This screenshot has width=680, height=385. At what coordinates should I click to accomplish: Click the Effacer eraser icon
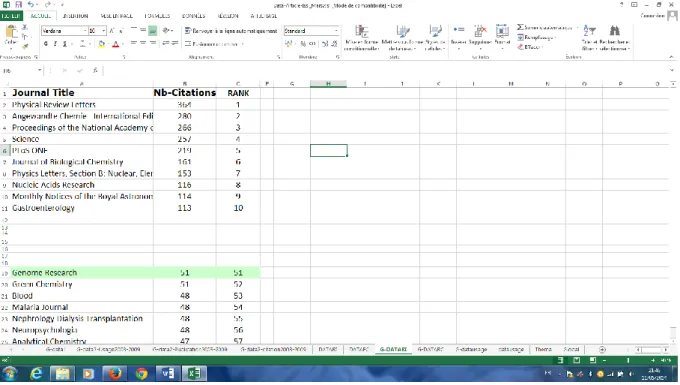coord(520,47)
